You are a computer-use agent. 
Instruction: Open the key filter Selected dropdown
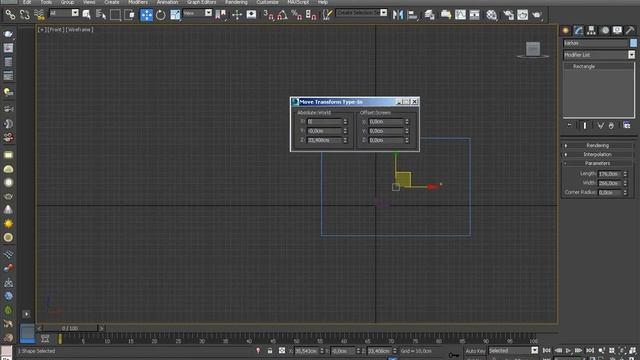(534, 351)
